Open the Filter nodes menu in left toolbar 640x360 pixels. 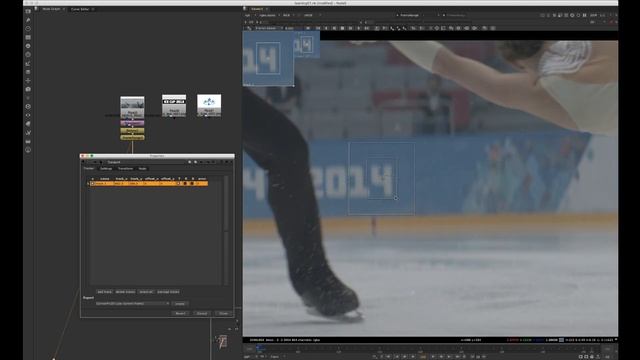[28, 54]
